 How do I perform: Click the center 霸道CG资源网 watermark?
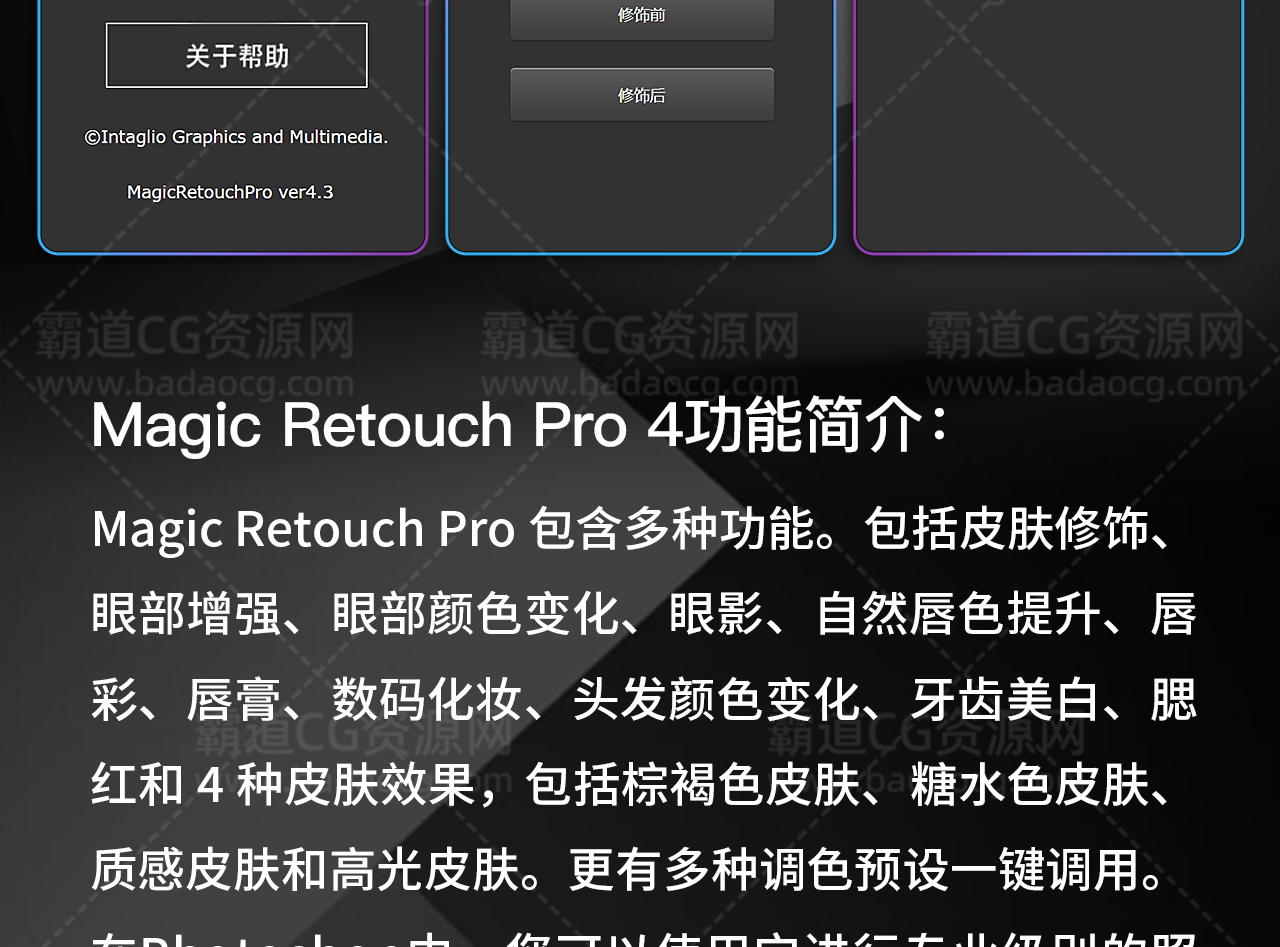640,335
